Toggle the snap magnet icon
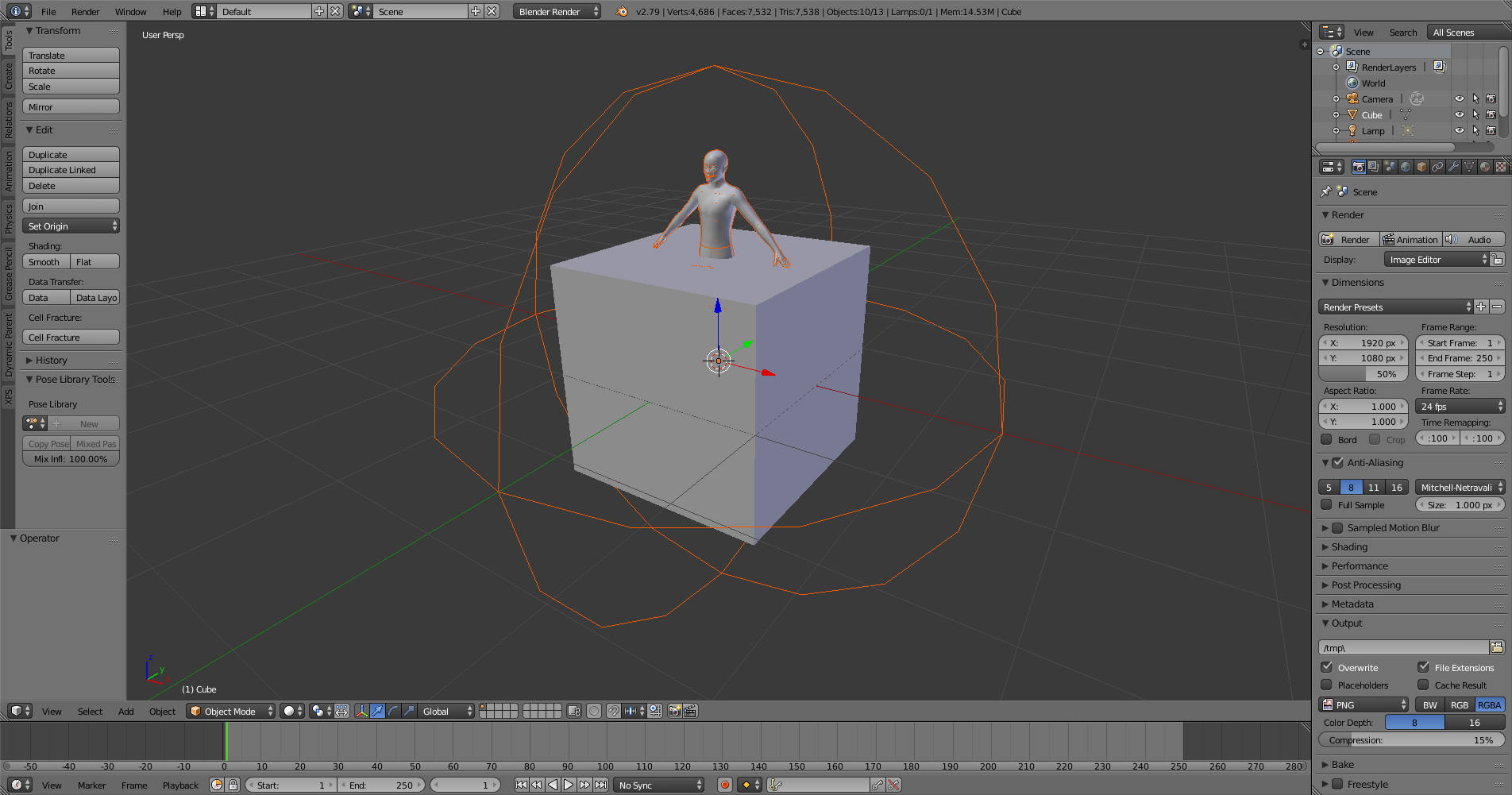This screenshot has width=1512, height=795. [614, 711]
